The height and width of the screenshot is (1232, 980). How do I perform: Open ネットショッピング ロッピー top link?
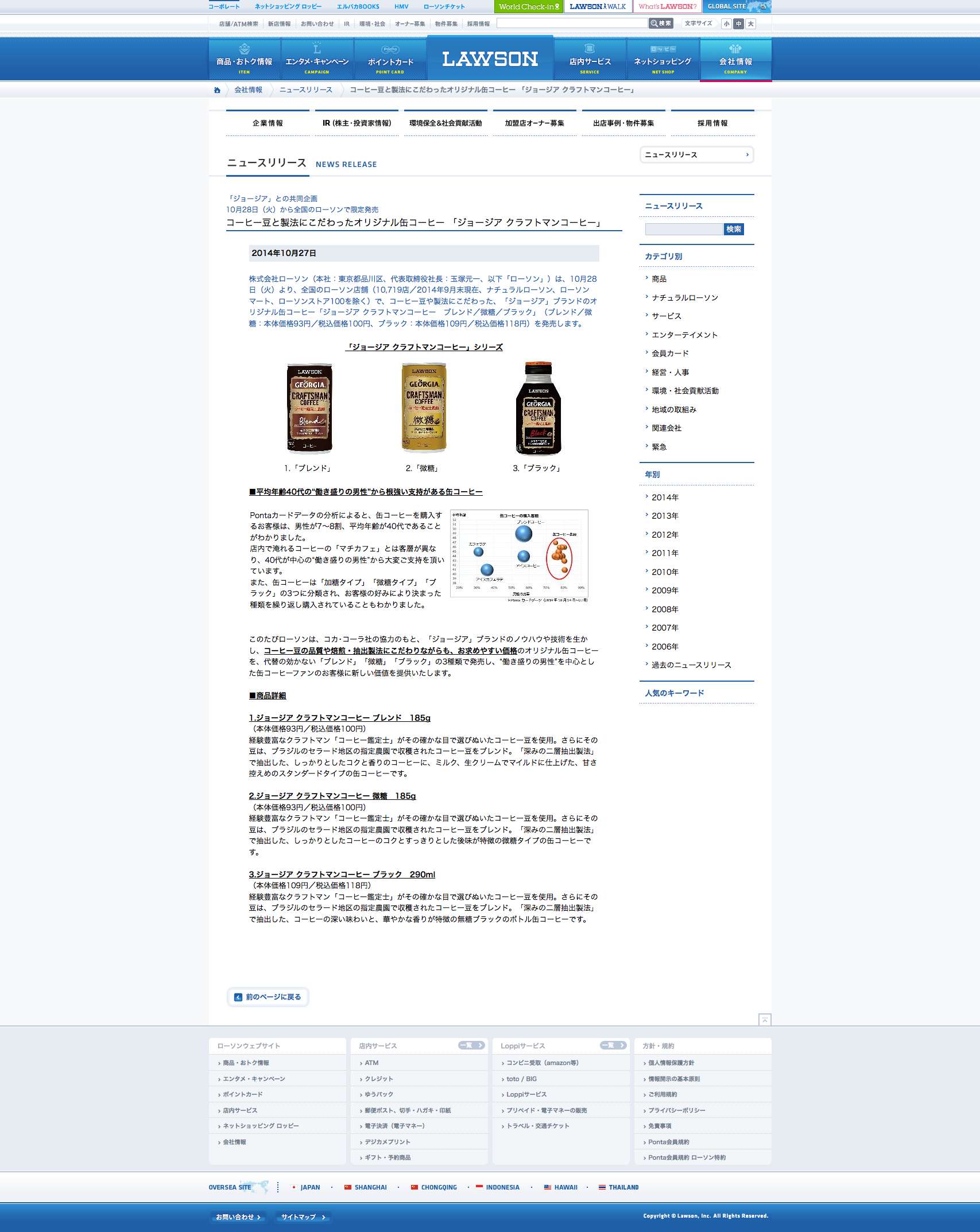pyautogui.click(x=288, y=6)
